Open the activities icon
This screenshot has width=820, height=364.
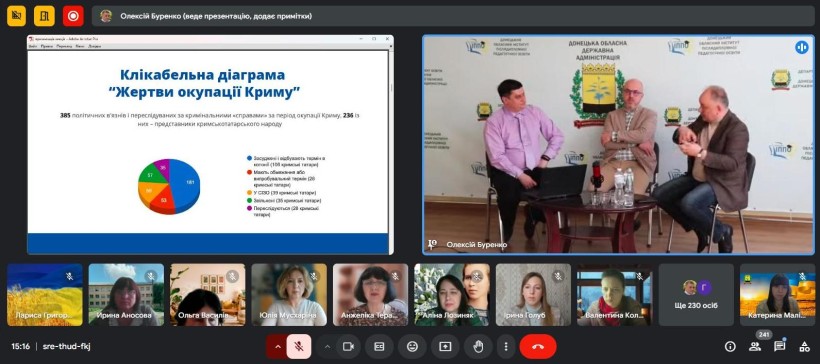[805, 346]
